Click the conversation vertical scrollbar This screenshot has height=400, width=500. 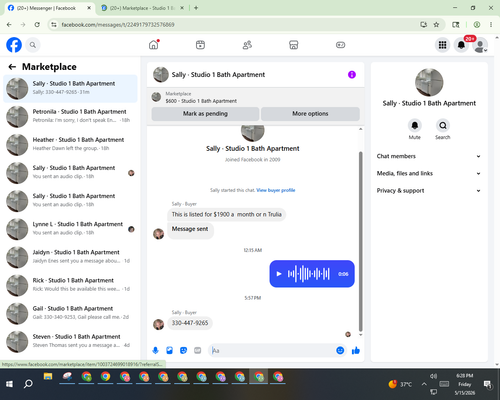[360, 241]
